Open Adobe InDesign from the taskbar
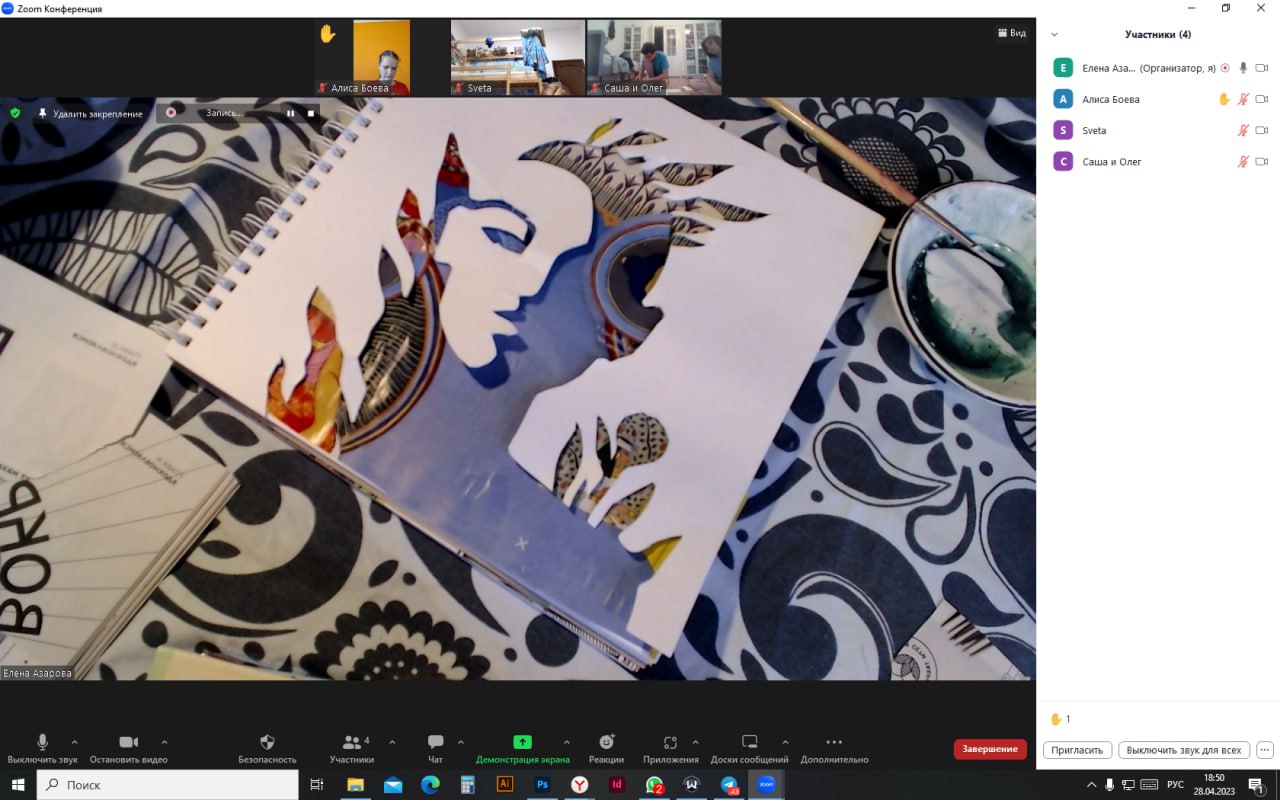This screenshot has height=800, width=1280. click(x=617, y=785)
